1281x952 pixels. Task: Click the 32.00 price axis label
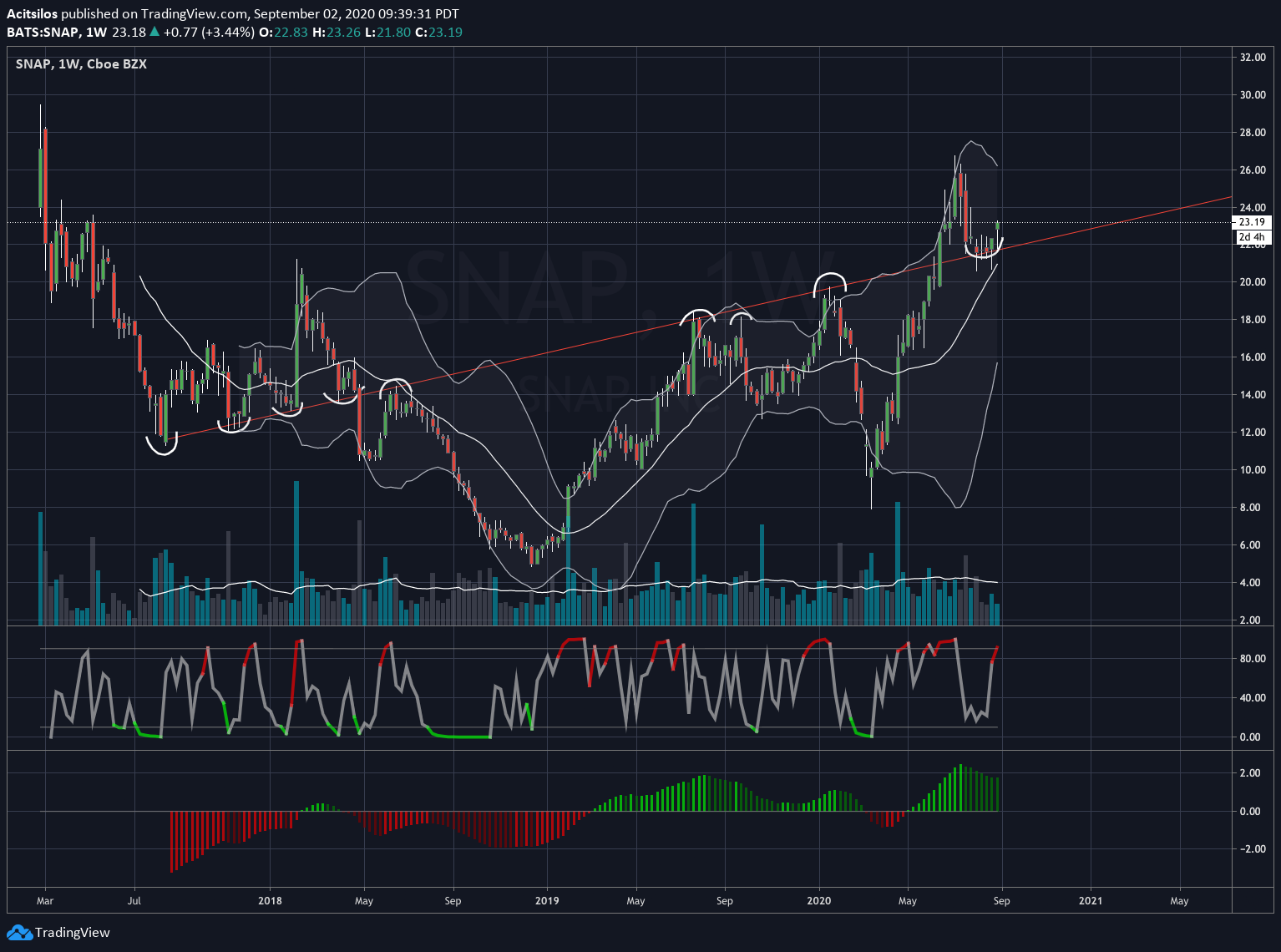[1252, 58]
